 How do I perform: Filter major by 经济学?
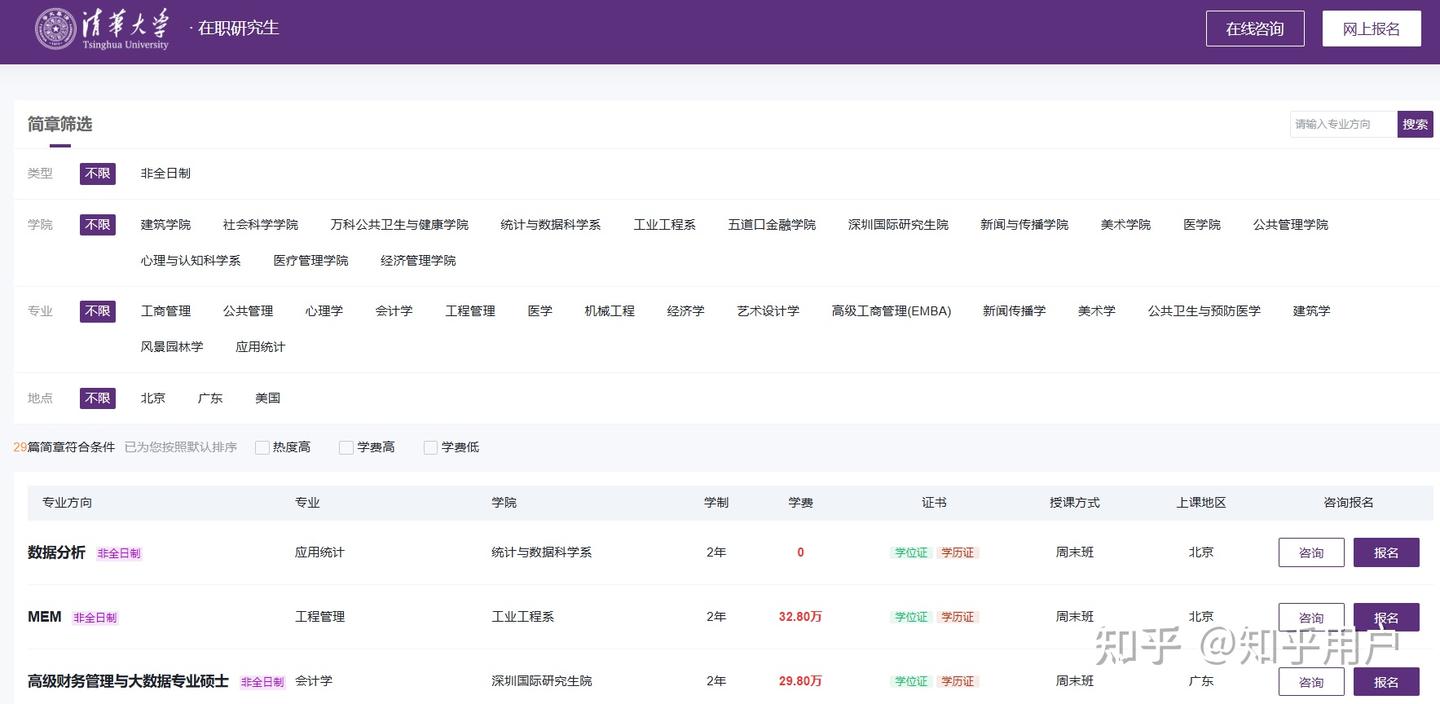click(x=686, y=311)
